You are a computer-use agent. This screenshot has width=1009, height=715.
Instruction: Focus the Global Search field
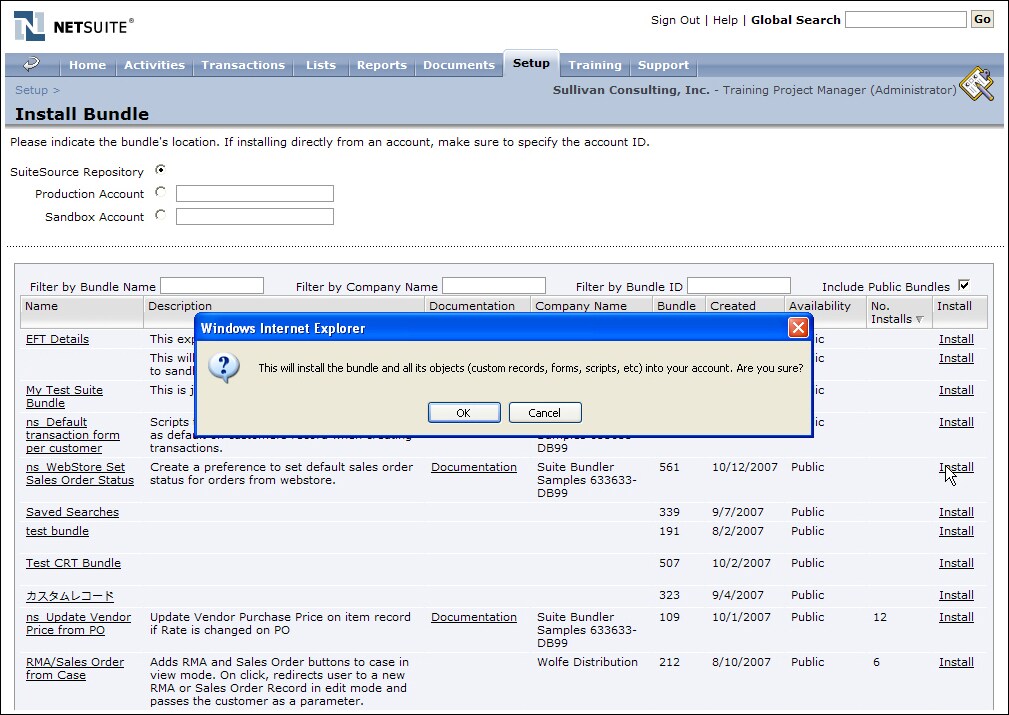point(905,19)
